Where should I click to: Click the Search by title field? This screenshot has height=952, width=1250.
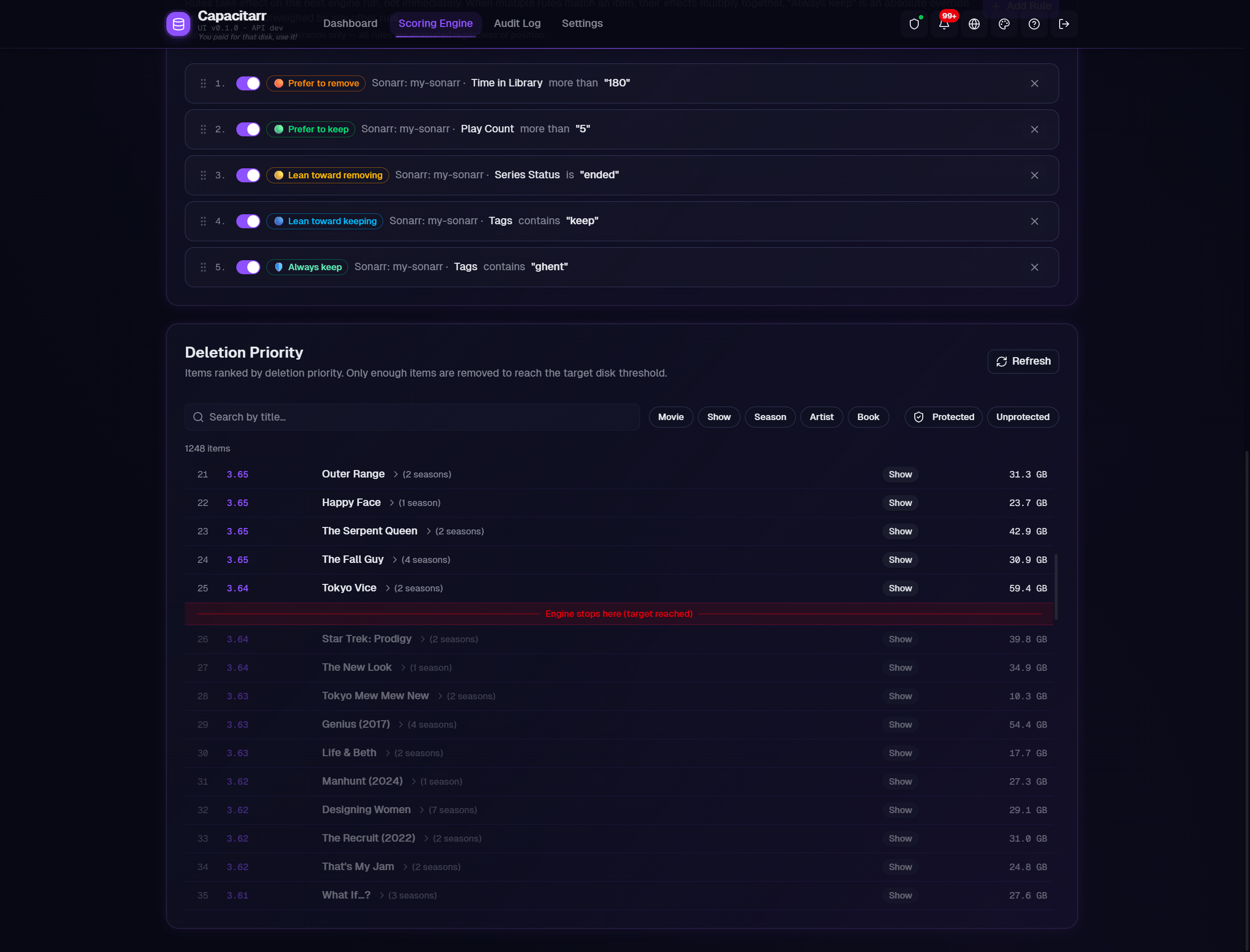click(412, 418)
